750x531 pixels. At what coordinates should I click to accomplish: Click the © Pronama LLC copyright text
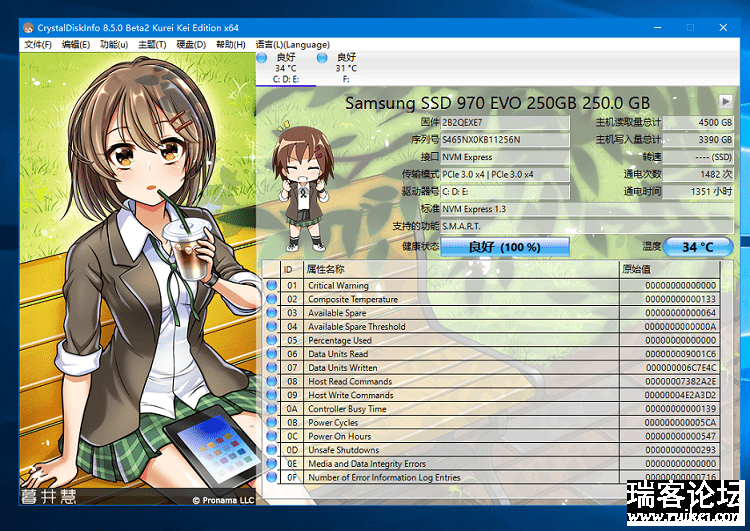click(x=223, y=500)
